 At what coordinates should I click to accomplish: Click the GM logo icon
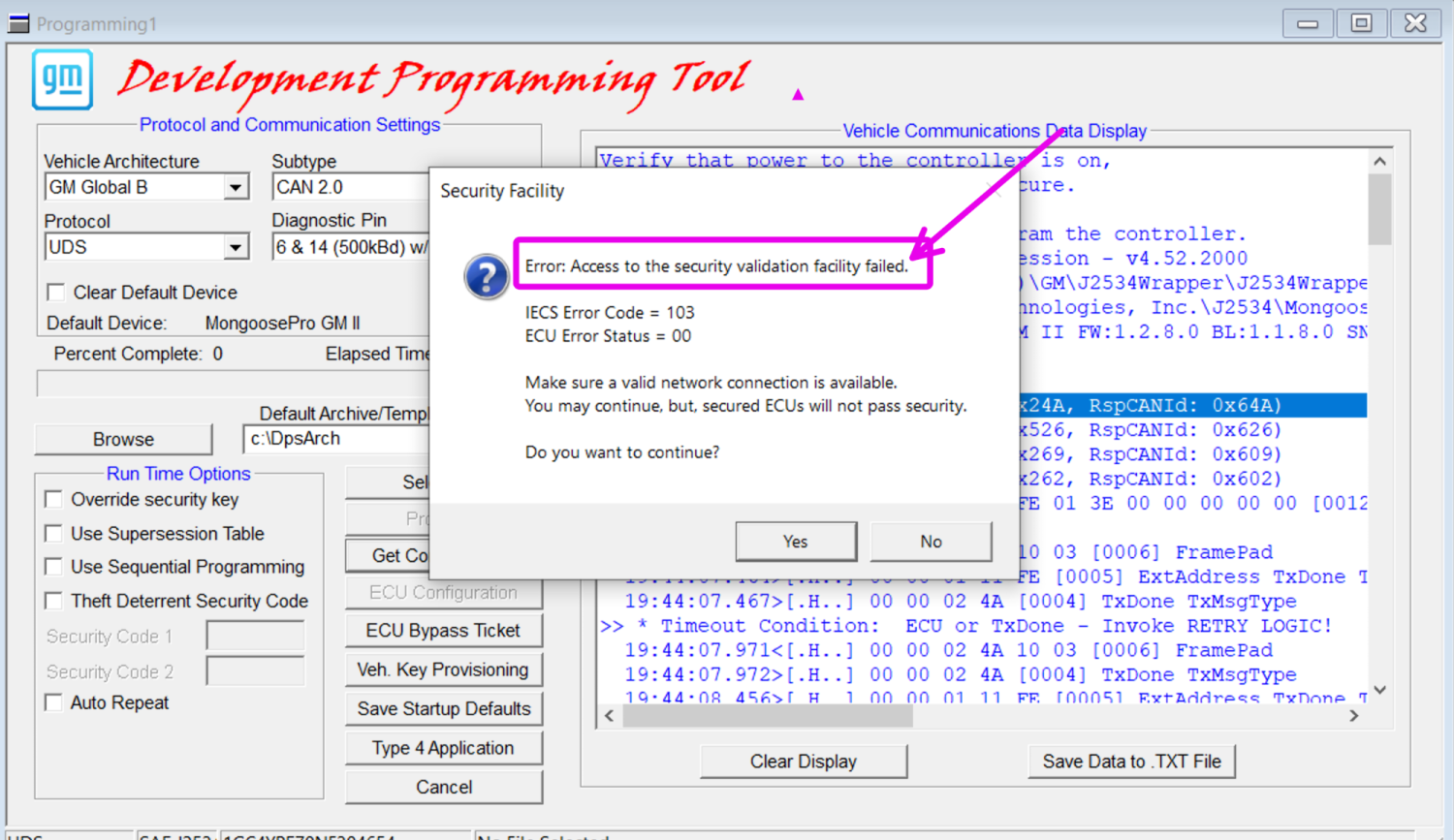63,79
